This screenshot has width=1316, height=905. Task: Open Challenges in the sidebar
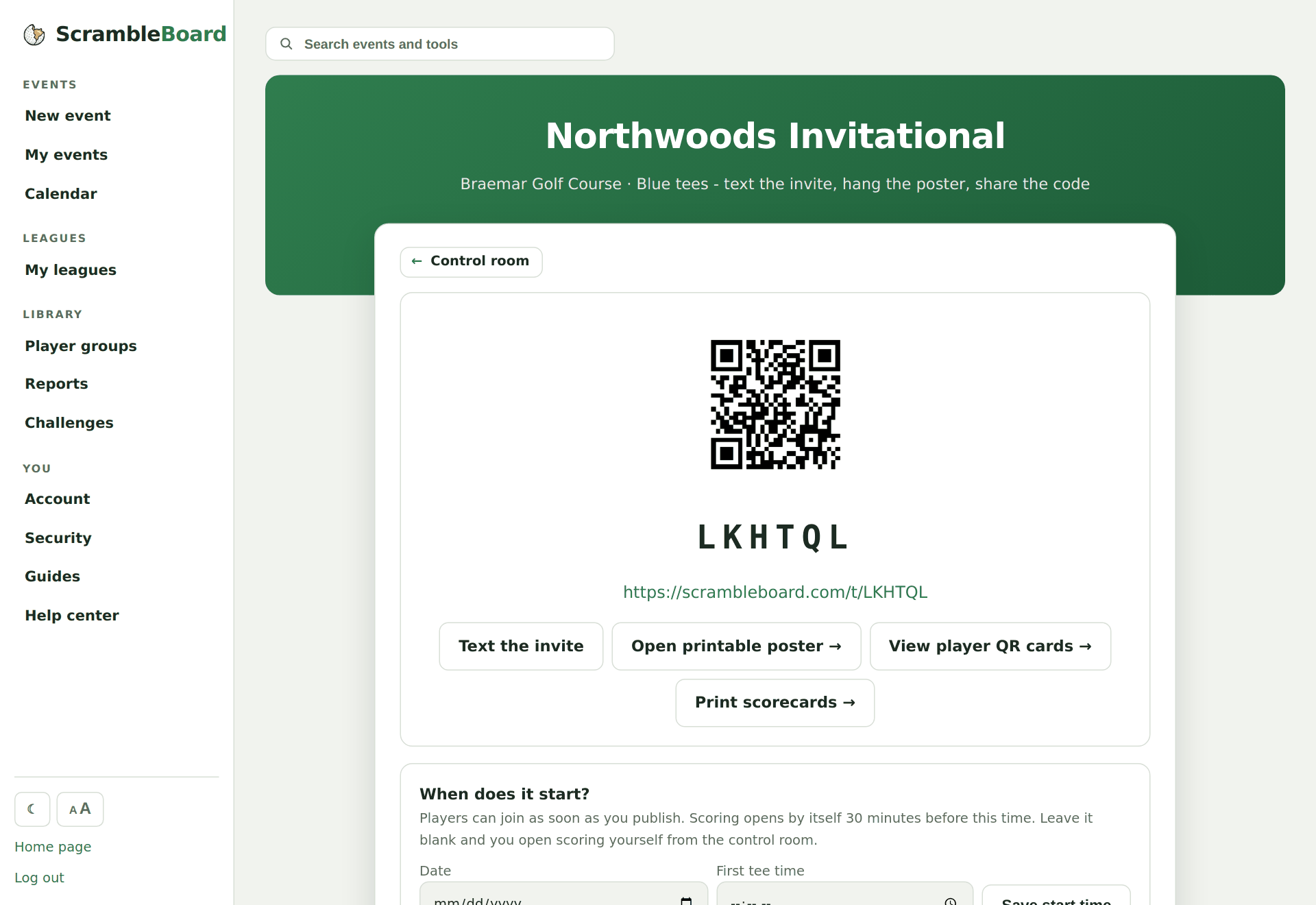(x=69, y=423)
